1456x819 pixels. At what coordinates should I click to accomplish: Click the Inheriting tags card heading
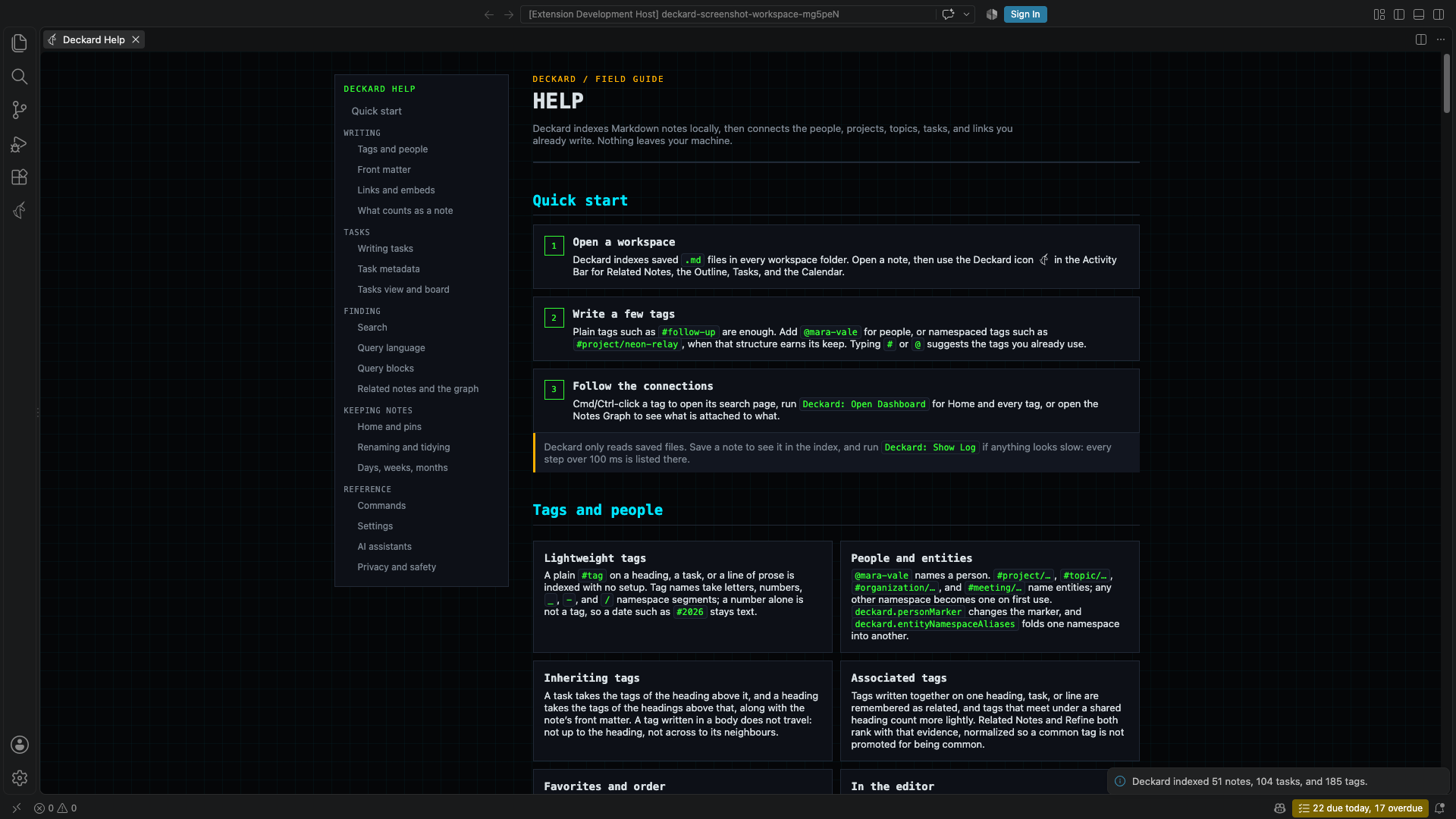[x=591, y=678]
